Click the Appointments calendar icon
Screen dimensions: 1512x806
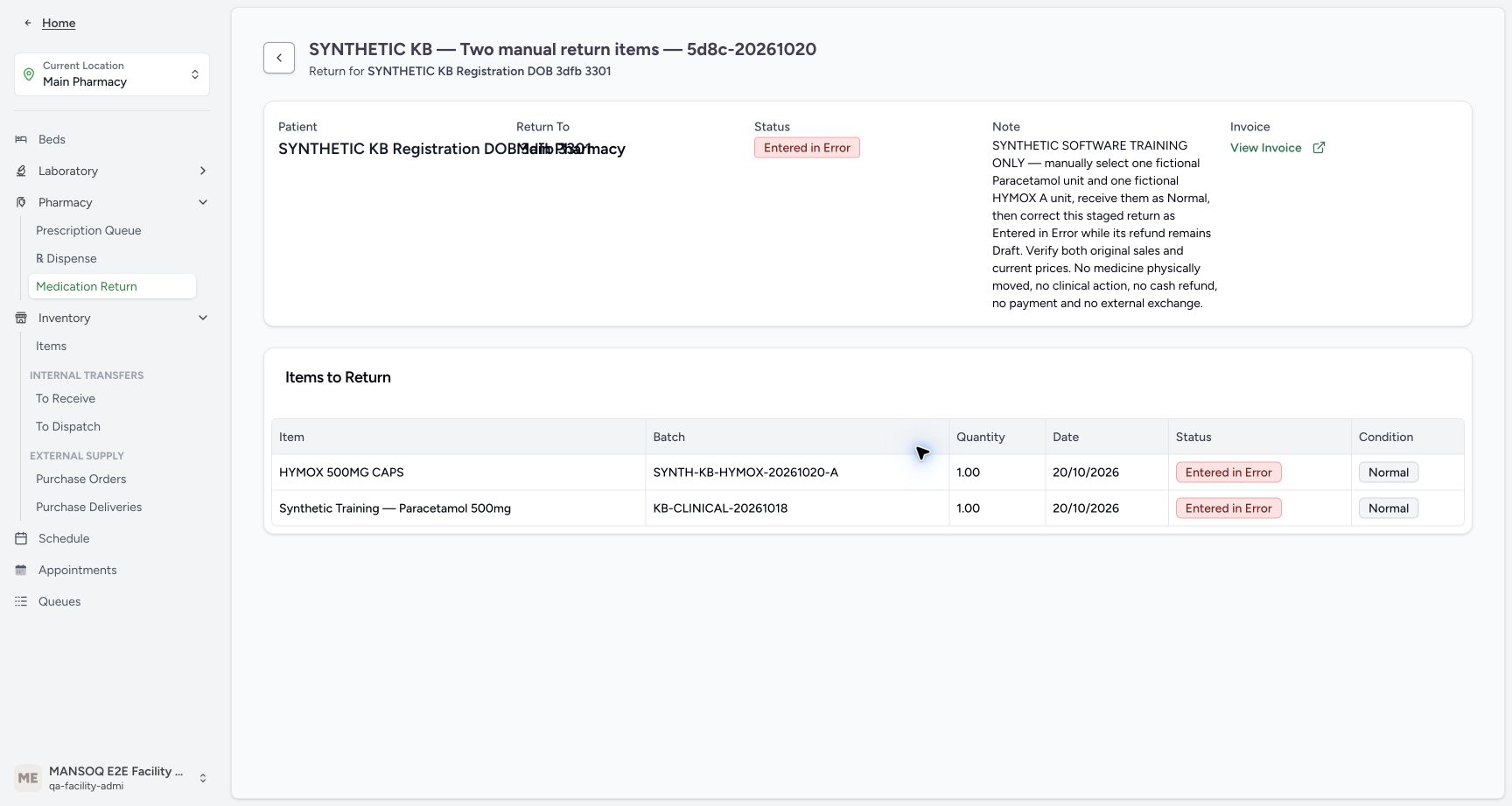click(x=21, y=570)
